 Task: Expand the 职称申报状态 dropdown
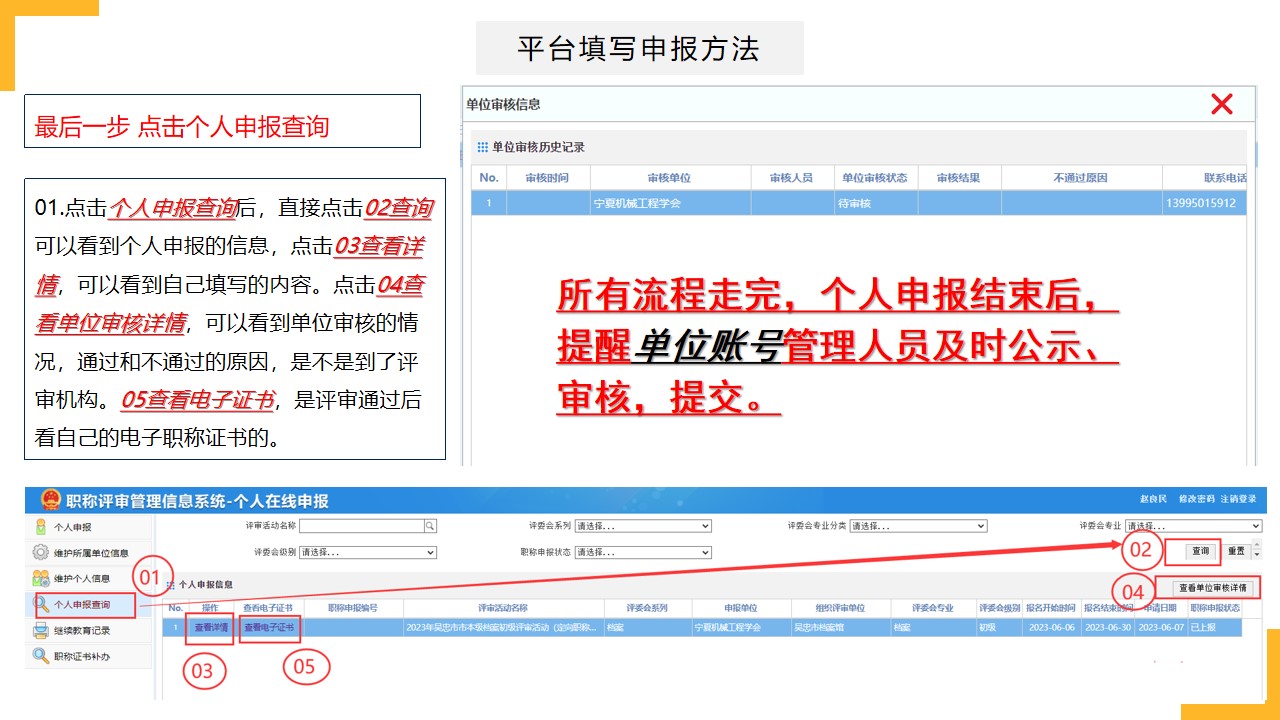coord(643,552)
